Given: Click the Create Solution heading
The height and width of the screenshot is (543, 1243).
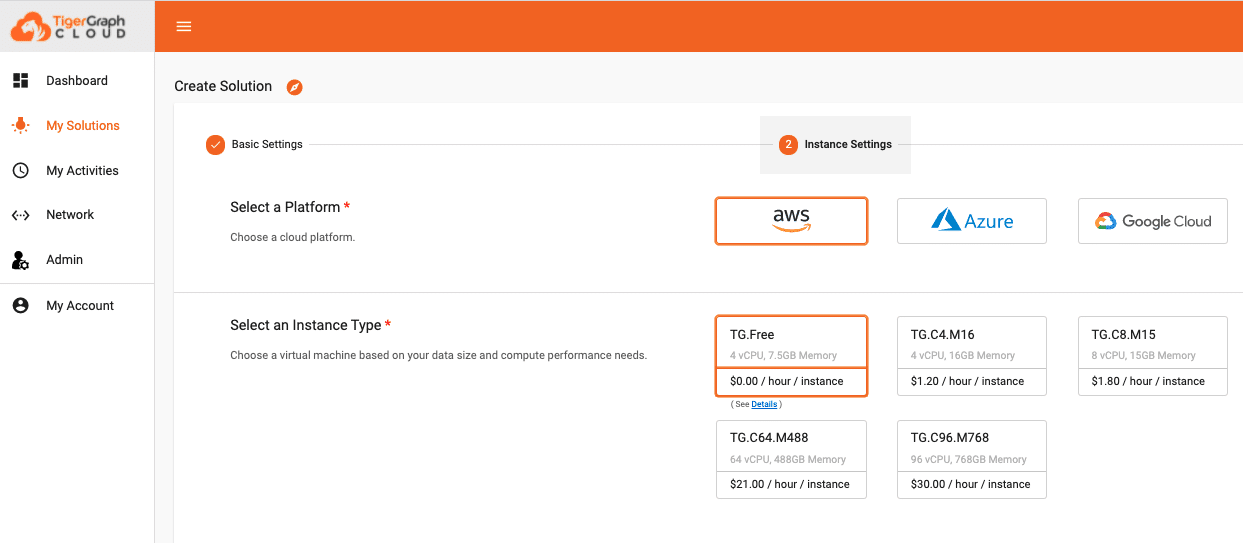Looking at the screenshot, I should [x=223, y=87].
